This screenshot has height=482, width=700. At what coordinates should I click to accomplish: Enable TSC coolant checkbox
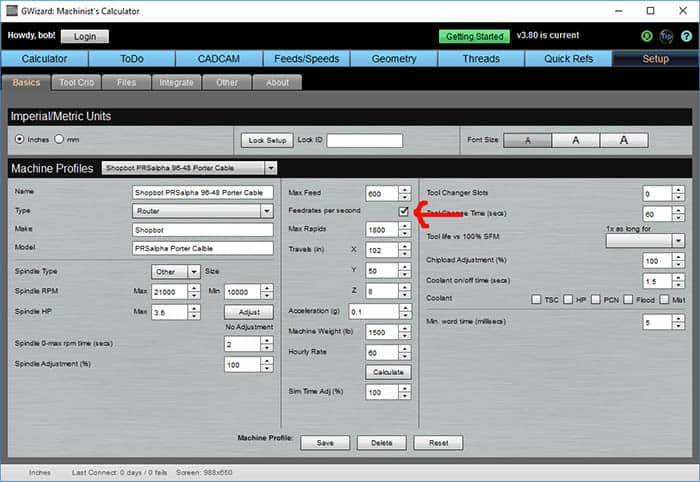pyautogui.click(x=536, y=299)
